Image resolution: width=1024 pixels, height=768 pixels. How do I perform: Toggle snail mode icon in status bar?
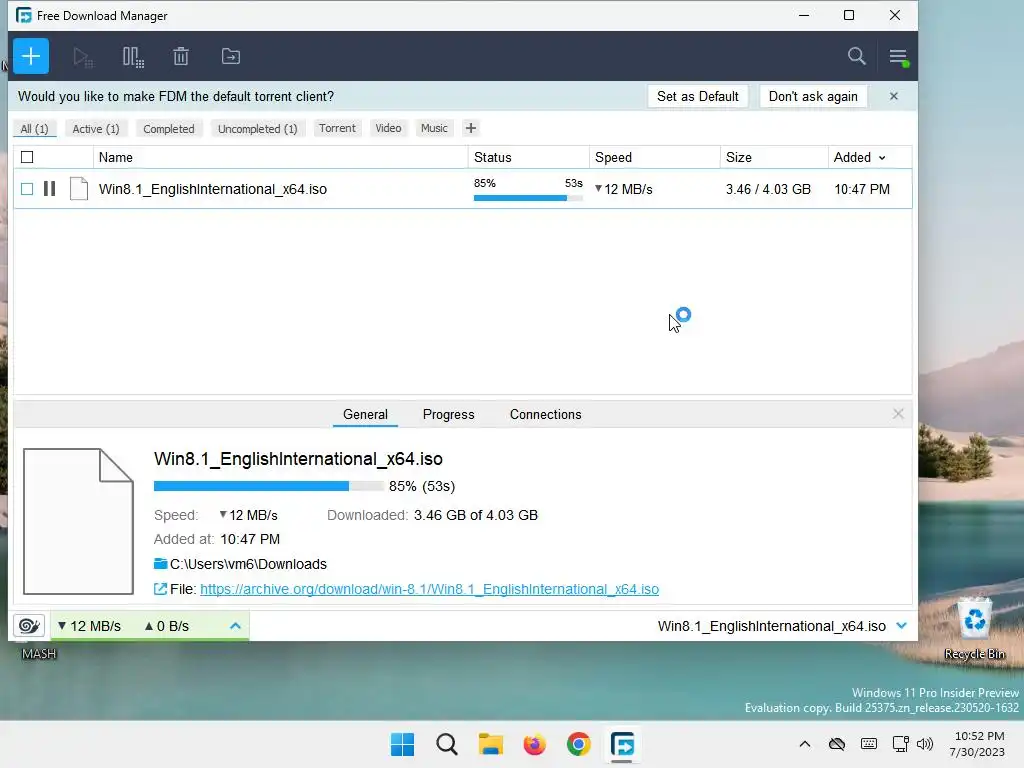(x=29, y=626)
